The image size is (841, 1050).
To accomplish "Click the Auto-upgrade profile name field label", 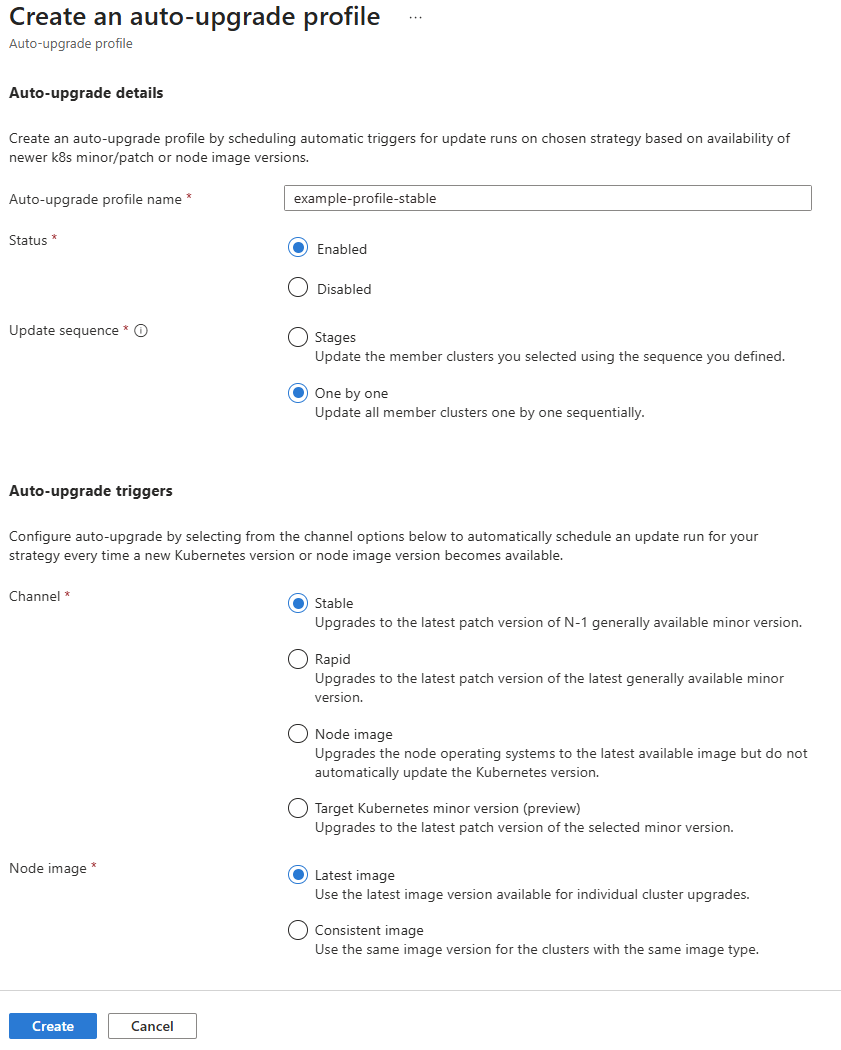I will (95, 199).
